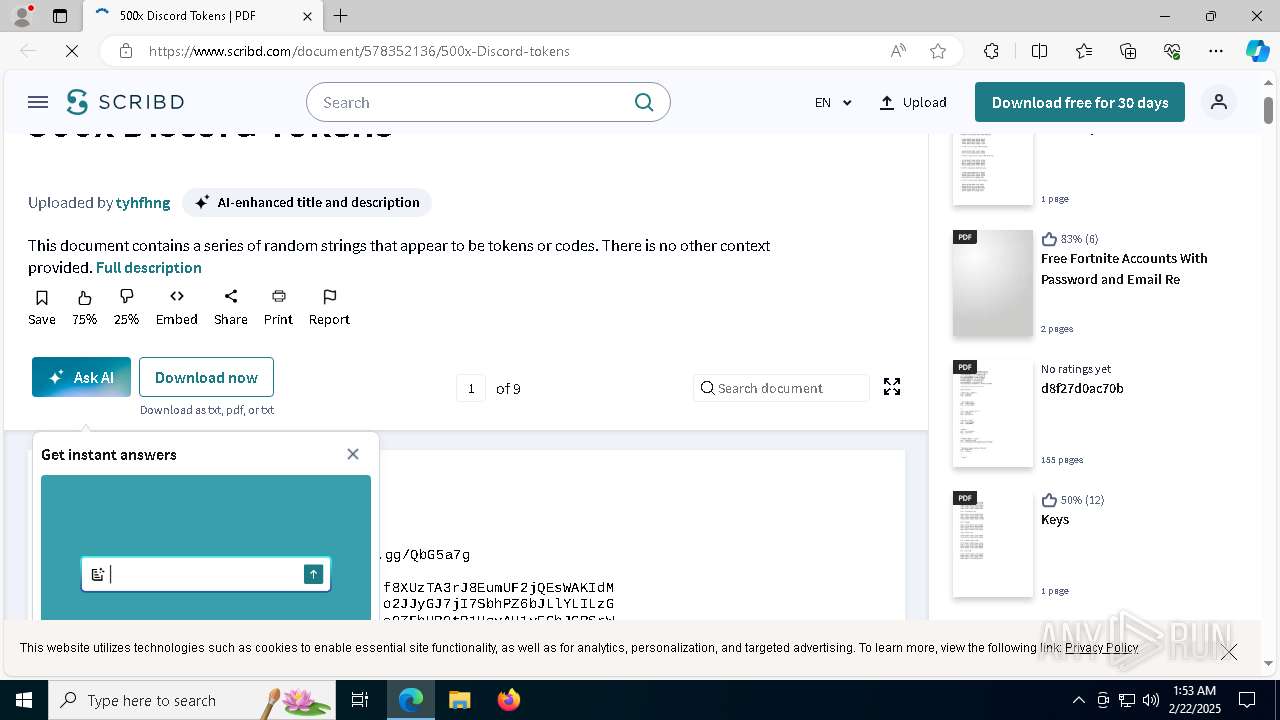Close the Get instant answers popup
Image resolution: width=1280 pixels, height=720 pixels.
click(x=353, y=454)
